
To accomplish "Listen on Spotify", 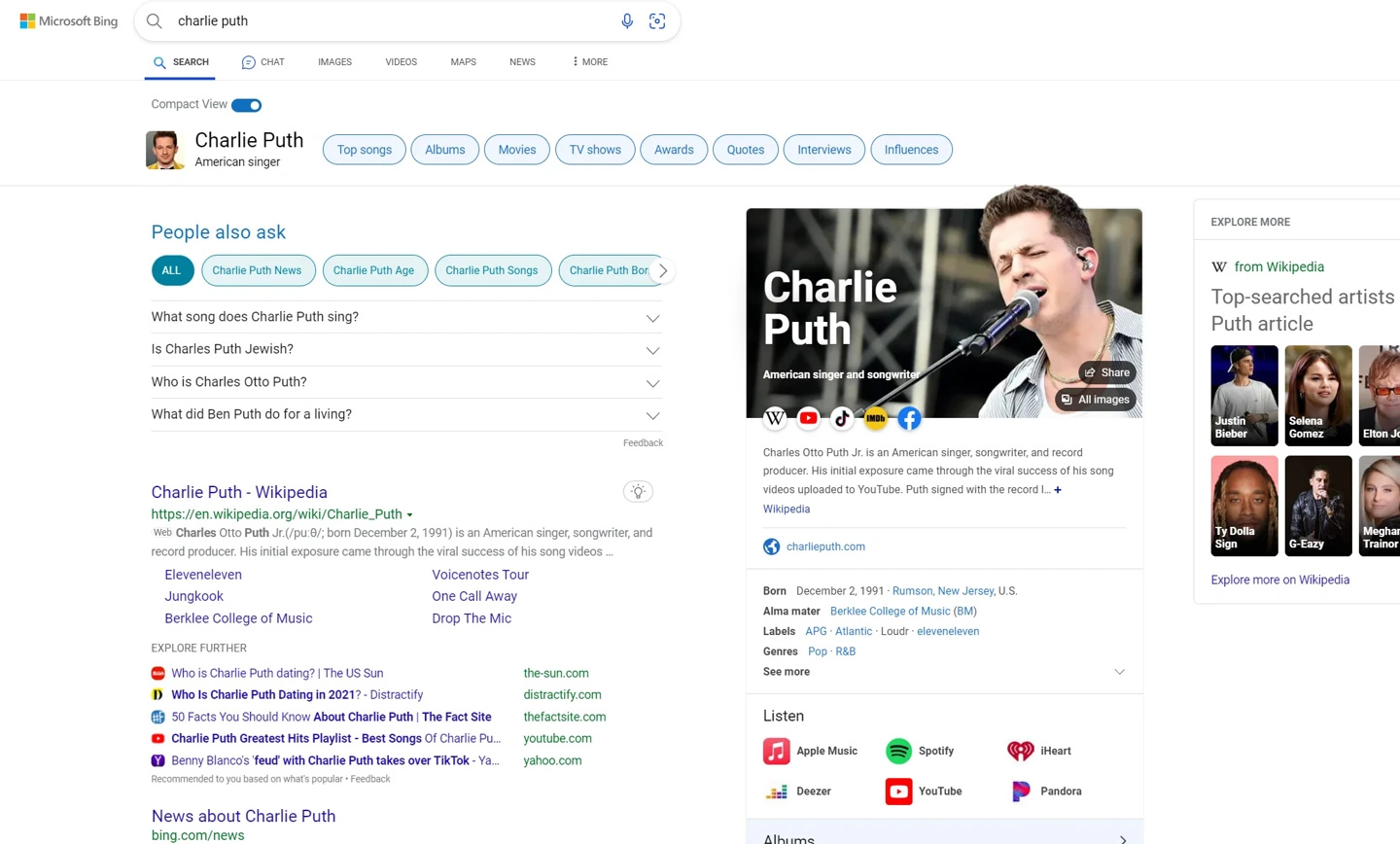I will click(920, 751).
